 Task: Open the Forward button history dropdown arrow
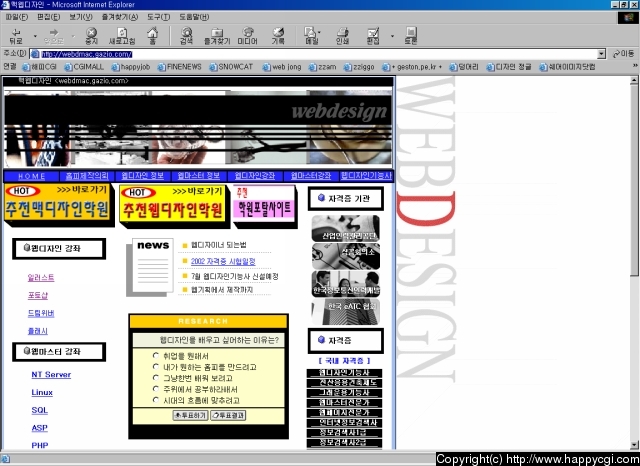(x=73, y=36)
